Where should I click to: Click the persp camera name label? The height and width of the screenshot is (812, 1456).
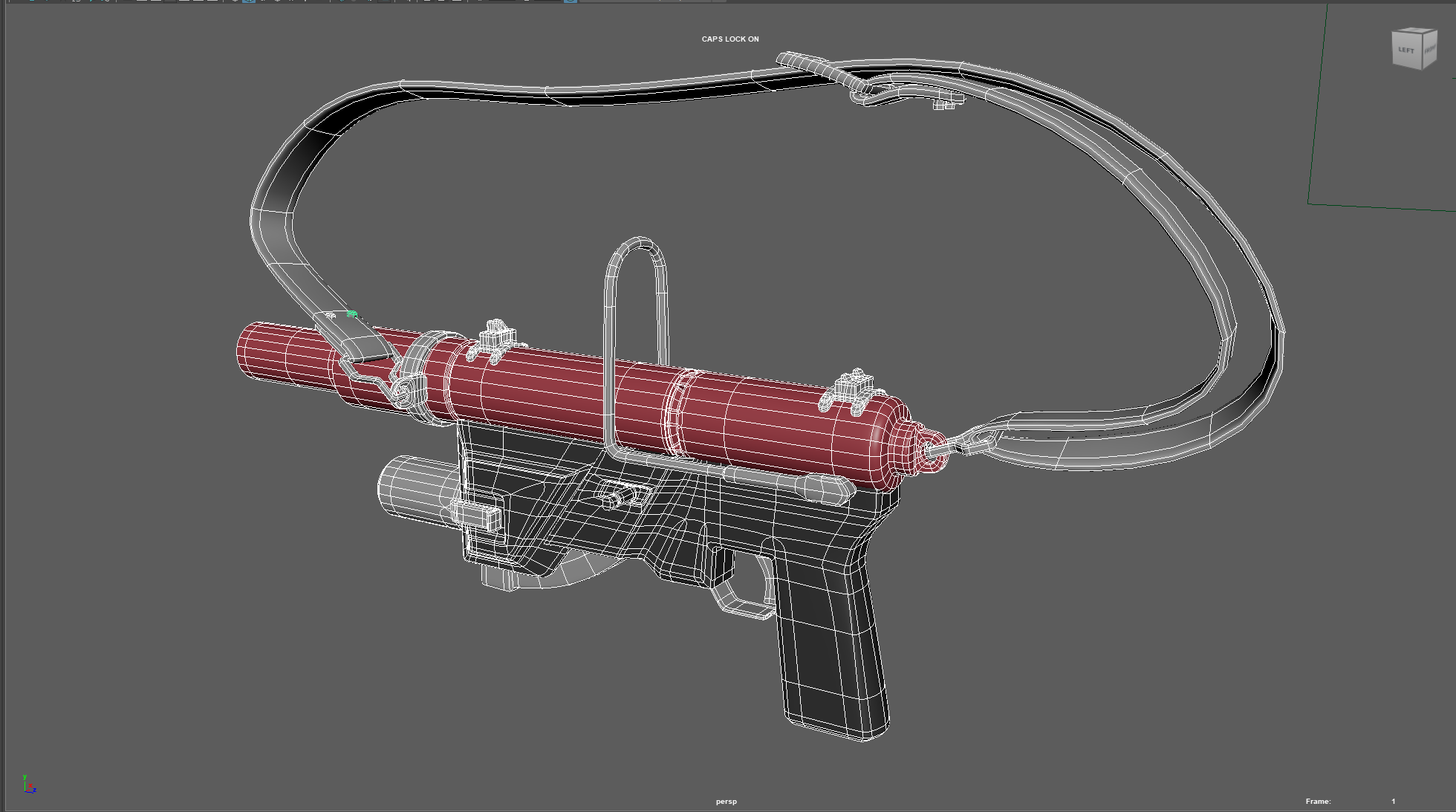click(726, 802)
